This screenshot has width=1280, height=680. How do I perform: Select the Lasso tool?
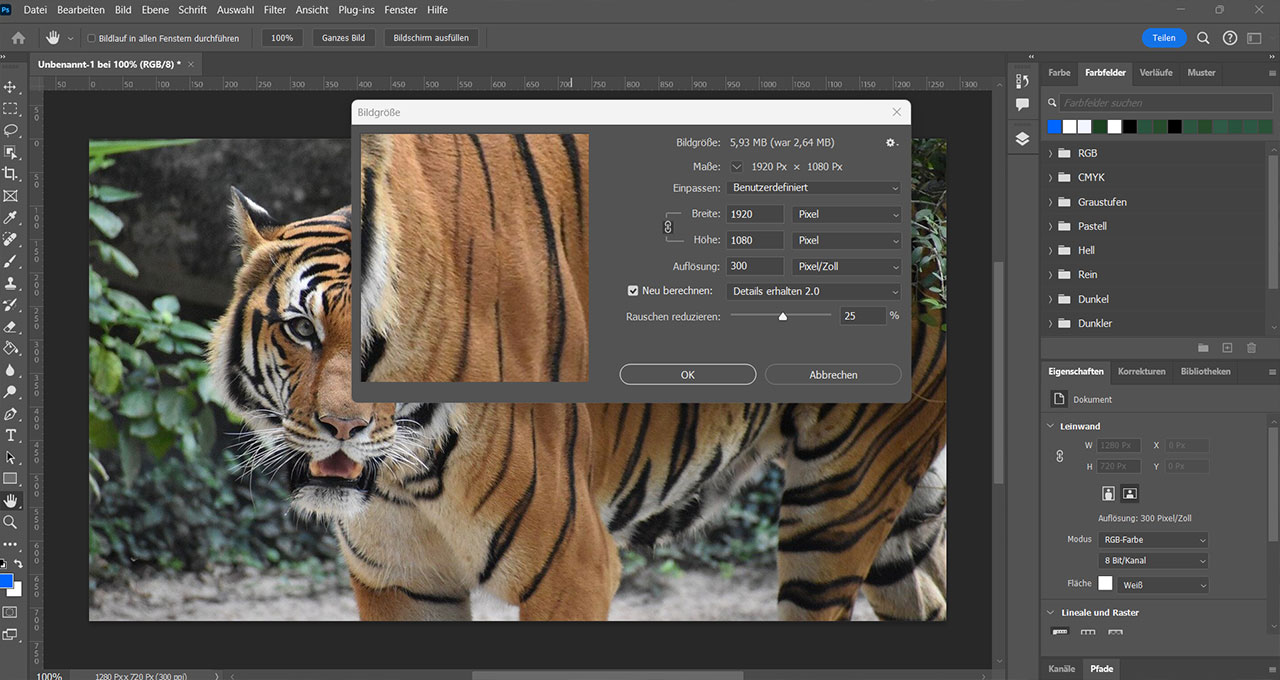tap(11, 130)
